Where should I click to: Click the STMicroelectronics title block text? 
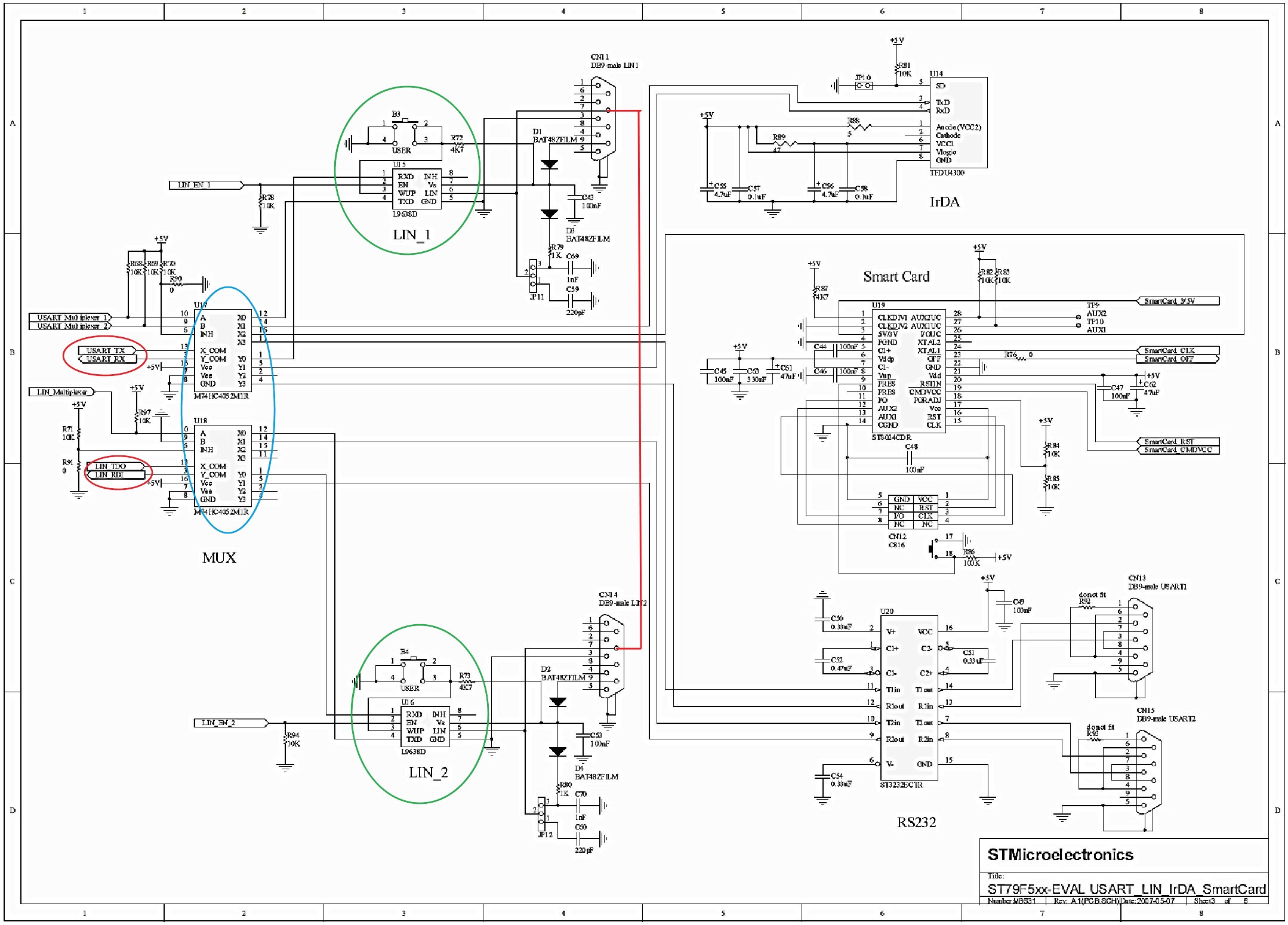coord(1060,855)
